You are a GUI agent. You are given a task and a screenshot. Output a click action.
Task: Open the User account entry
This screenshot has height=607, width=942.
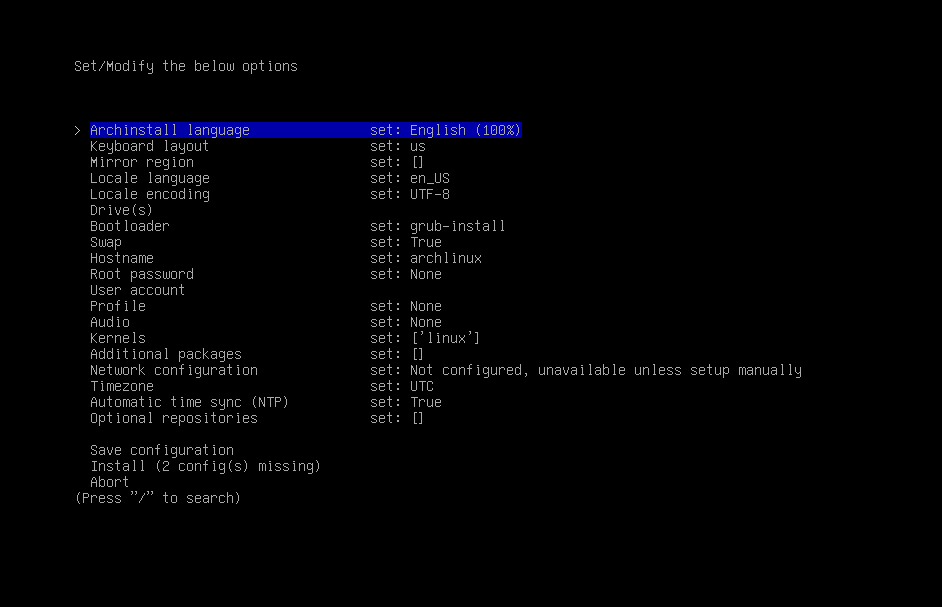click(138, 290)
